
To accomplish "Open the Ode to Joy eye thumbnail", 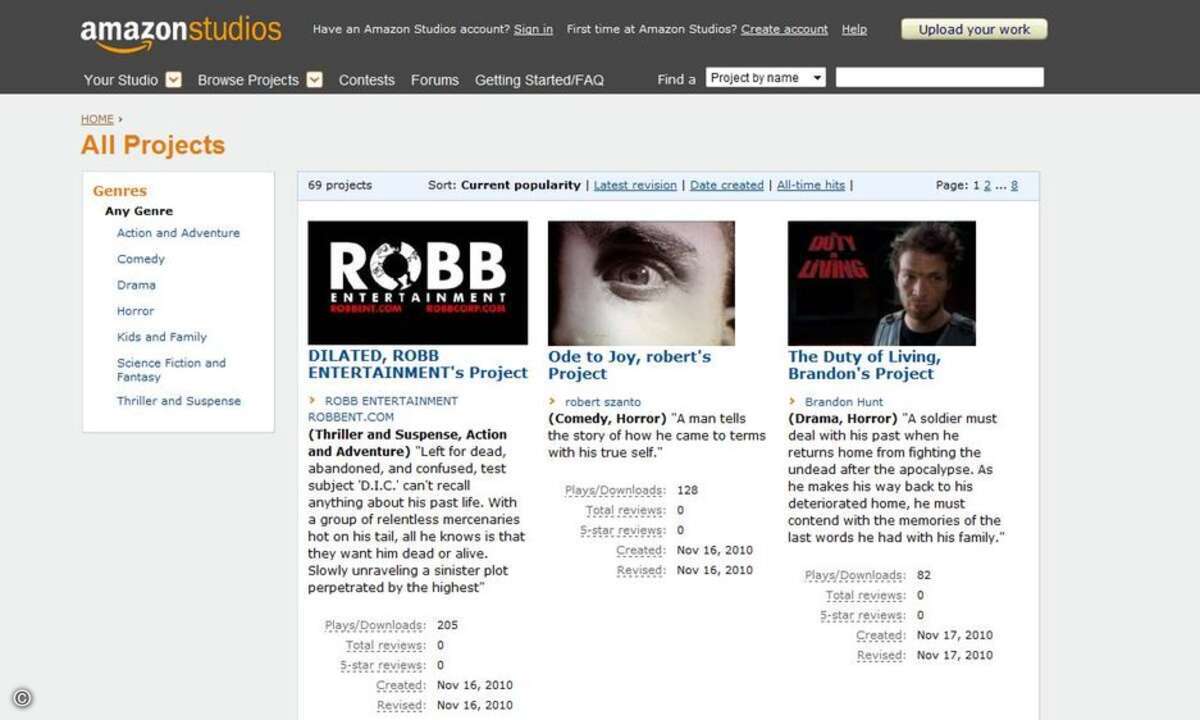I will pos(641,283).
